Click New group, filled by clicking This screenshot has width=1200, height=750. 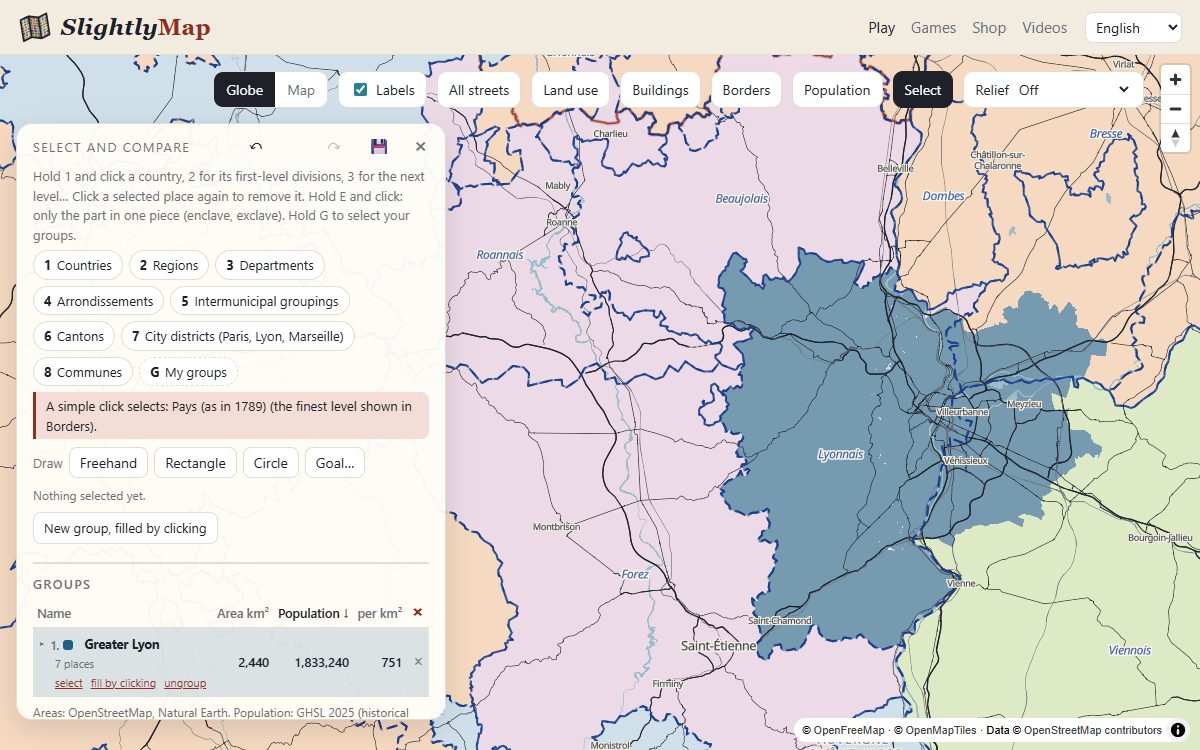125,528
